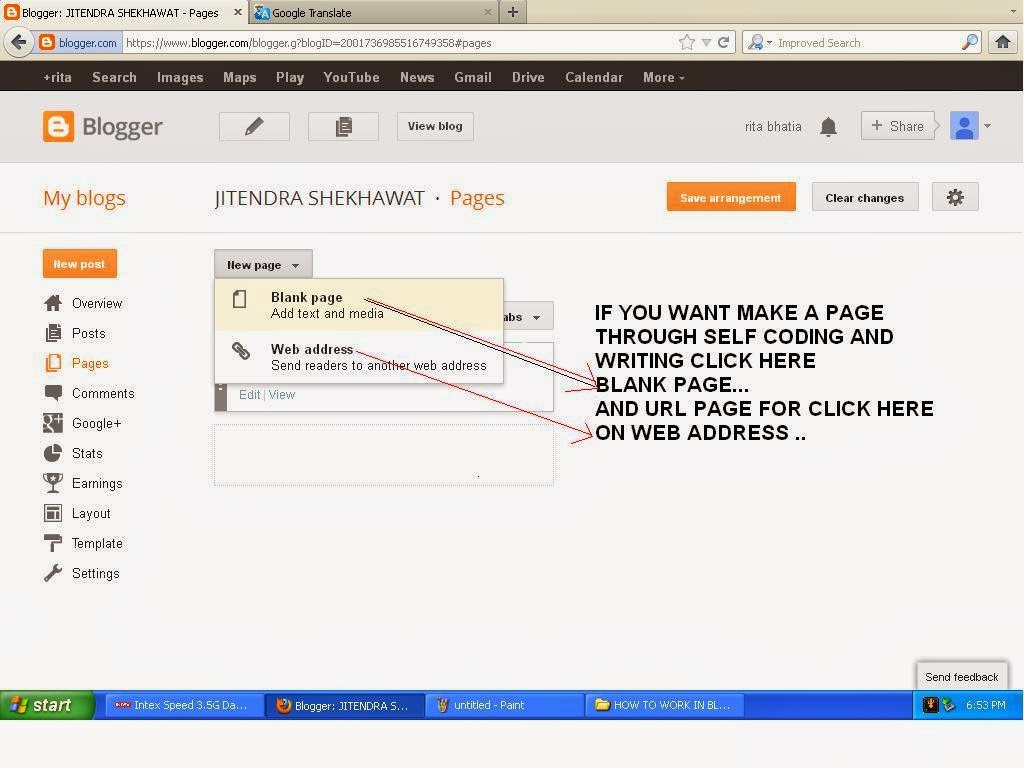Click the Blank page document icon

[x=240, y=299]
